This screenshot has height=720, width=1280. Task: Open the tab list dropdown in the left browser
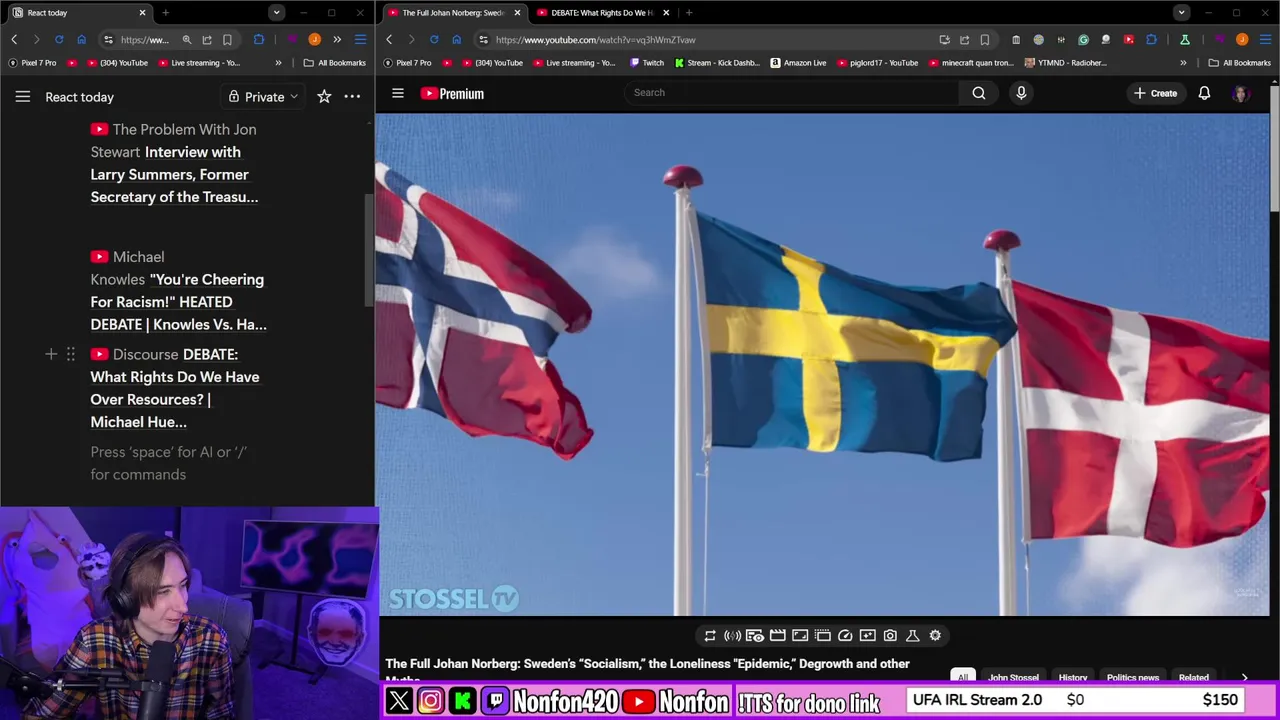276,13
